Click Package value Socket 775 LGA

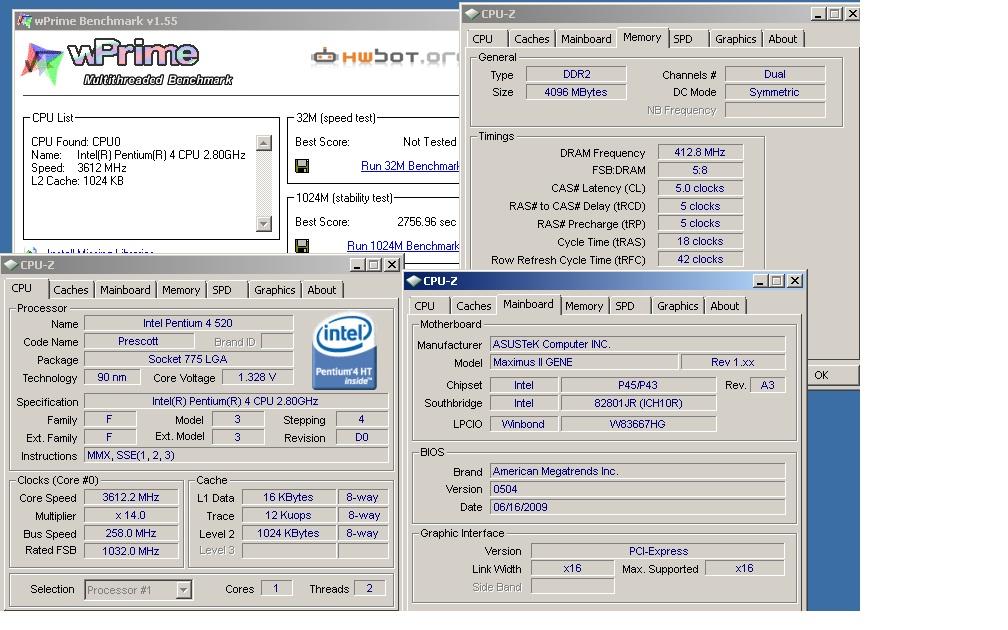[x=188, y=359]
